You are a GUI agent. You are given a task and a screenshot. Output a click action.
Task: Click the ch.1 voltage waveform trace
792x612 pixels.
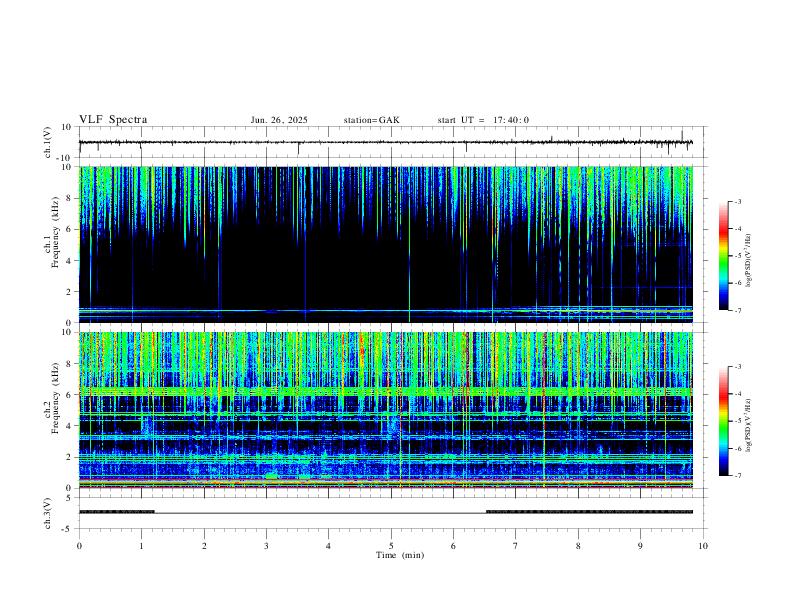pos(385,142)
